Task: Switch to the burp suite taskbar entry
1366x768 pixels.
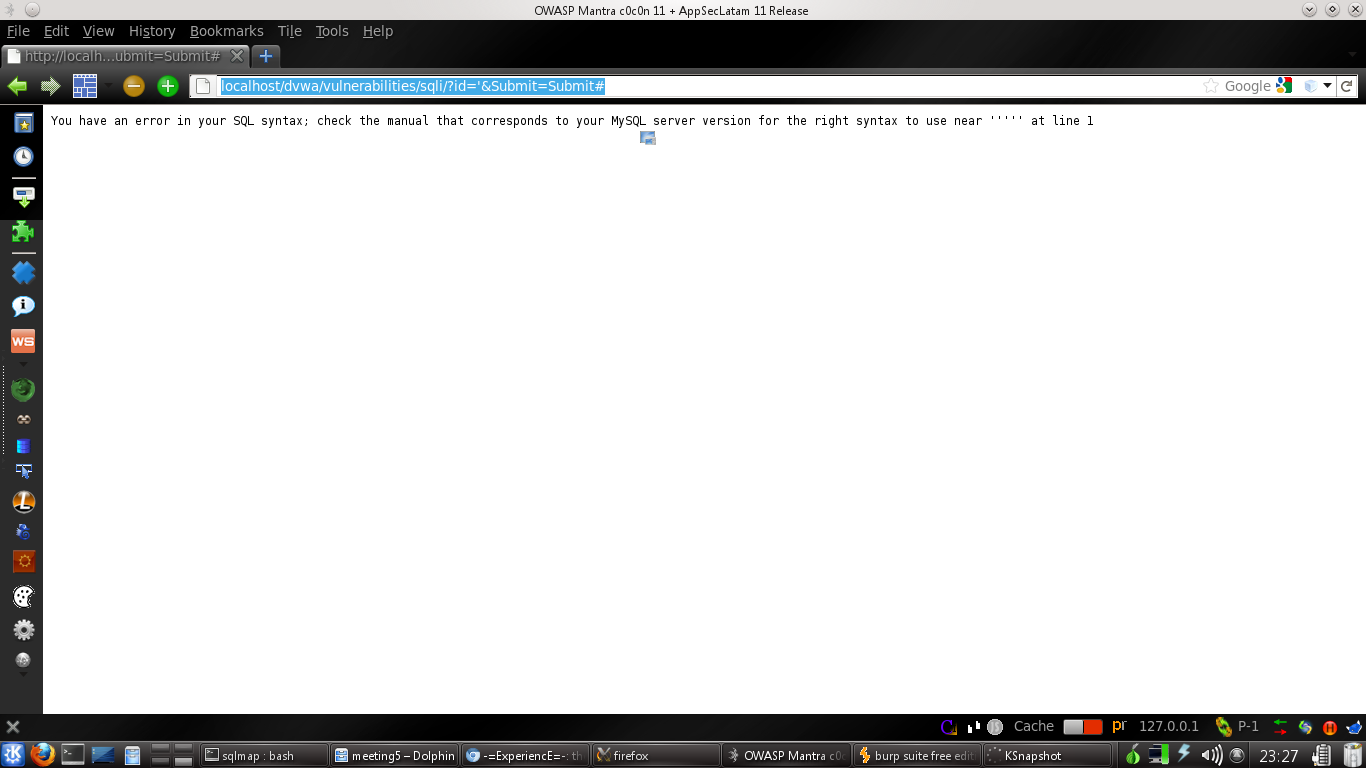Action: 915,755
